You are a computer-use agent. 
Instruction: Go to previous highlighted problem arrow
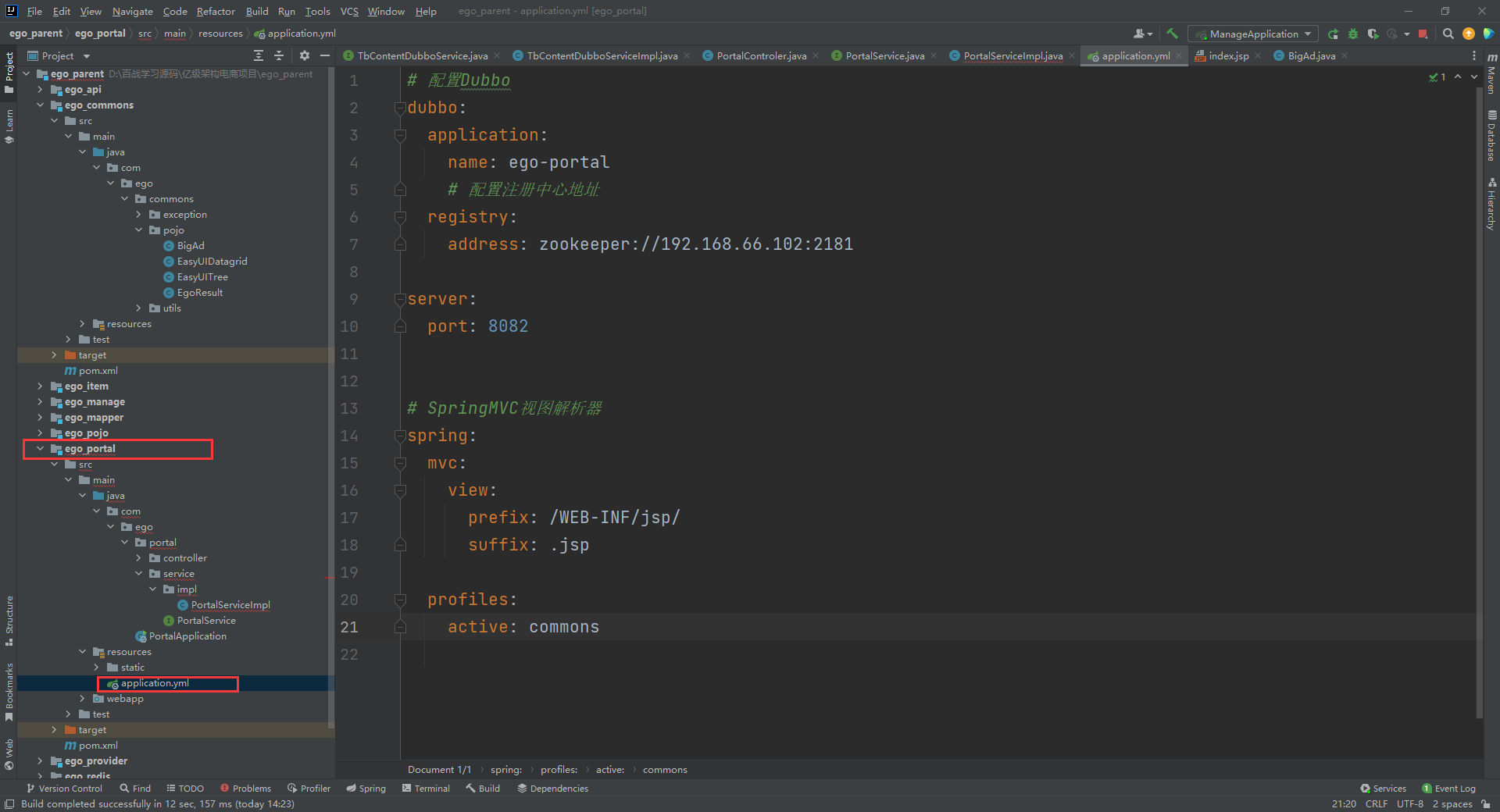coord(1458,77)
